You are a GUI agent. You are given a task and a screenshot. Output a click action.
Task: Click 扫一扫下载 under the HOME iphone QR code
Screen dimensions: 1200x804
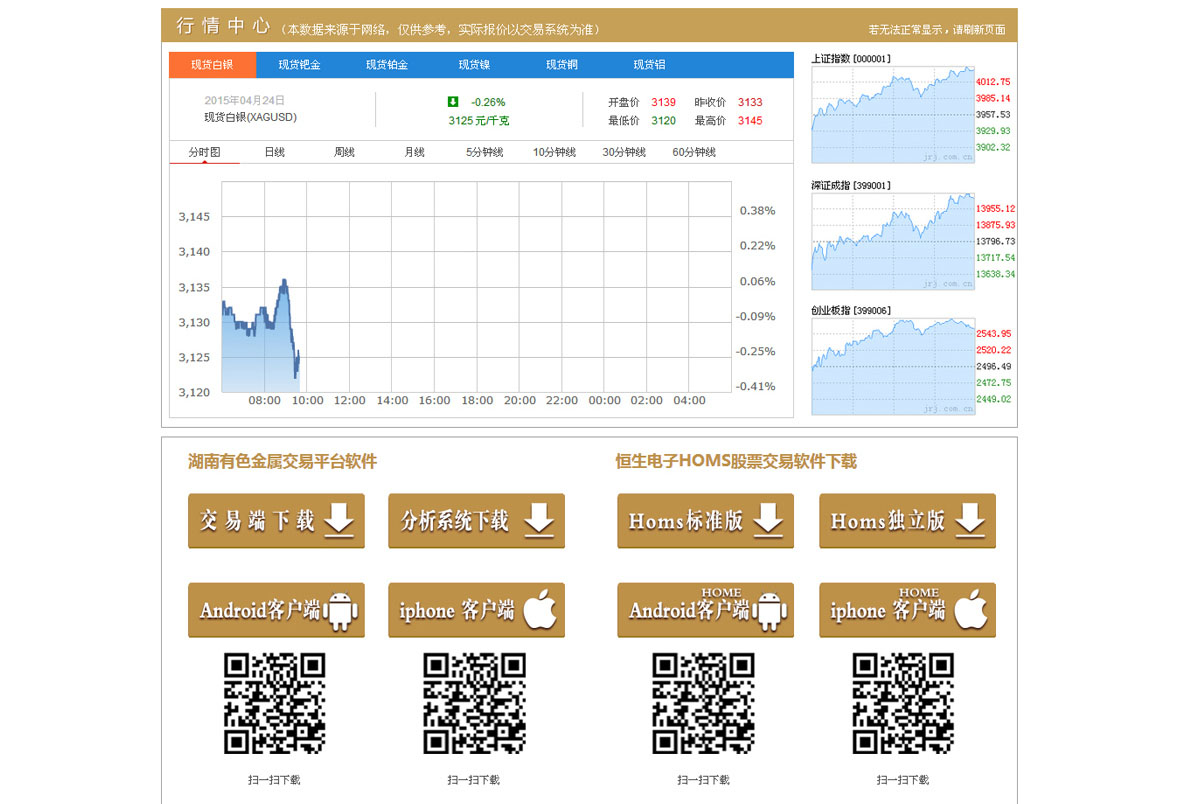[x=903, y=780]
